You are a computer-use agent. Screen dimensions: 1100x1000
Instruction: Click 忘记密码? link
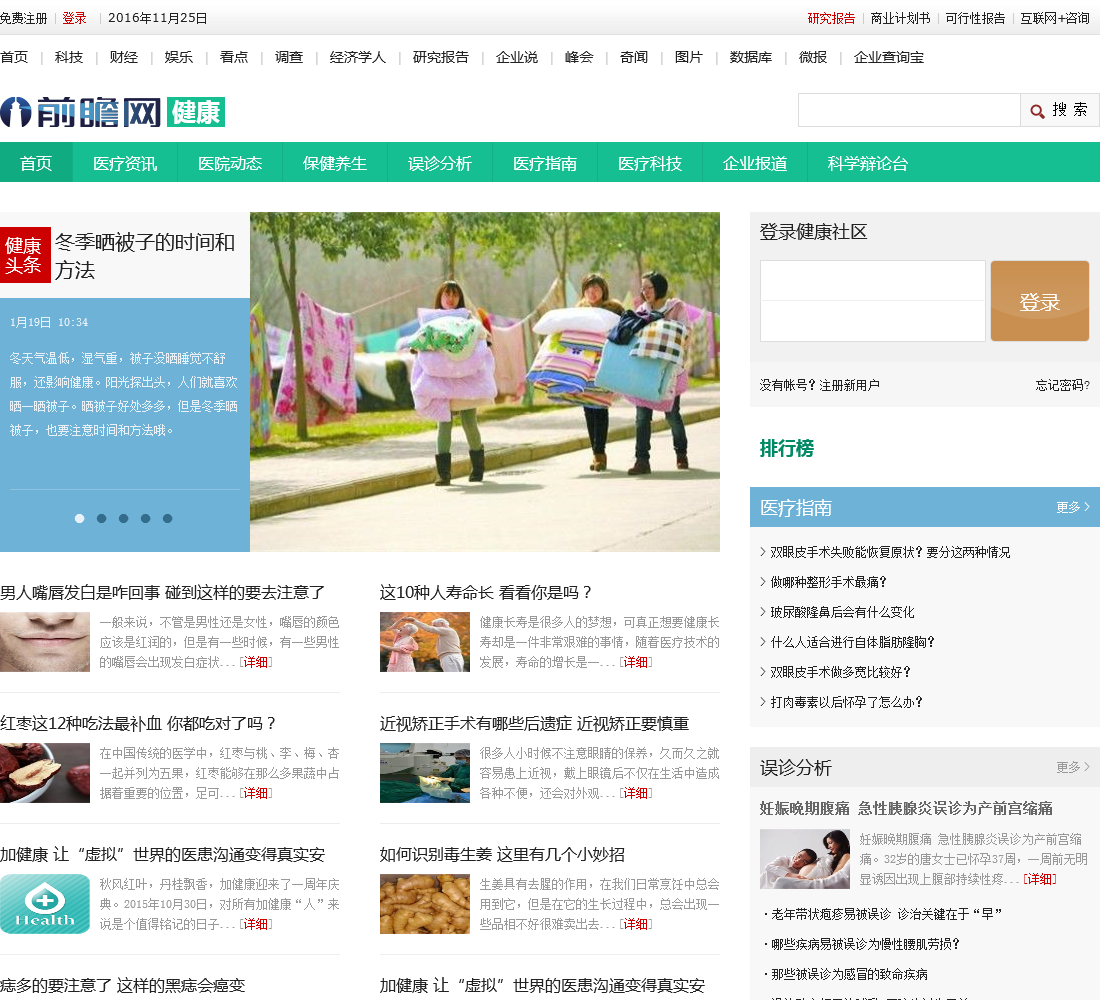(x=1063, y=385)
